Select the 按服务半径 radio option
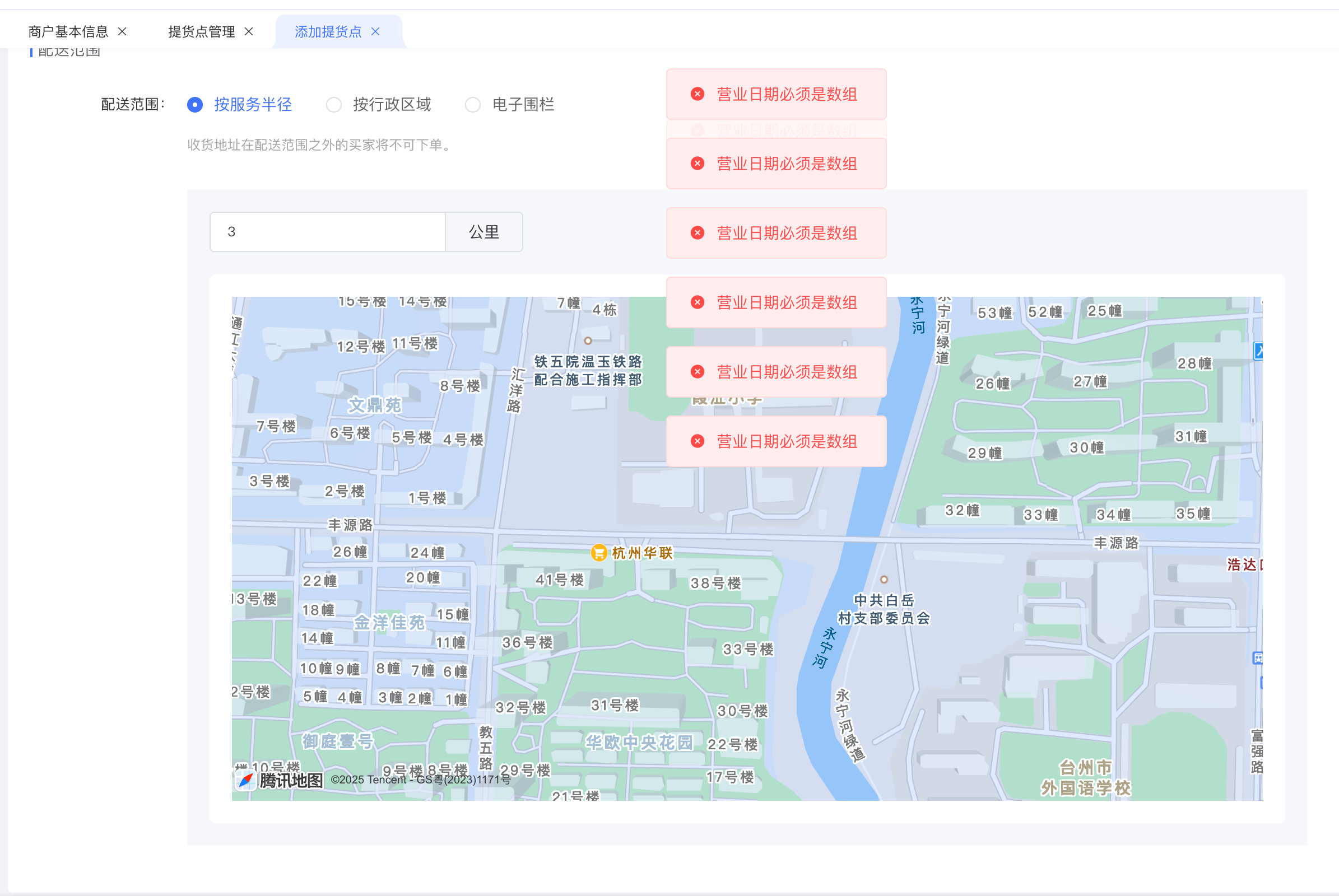 (195, 105)
